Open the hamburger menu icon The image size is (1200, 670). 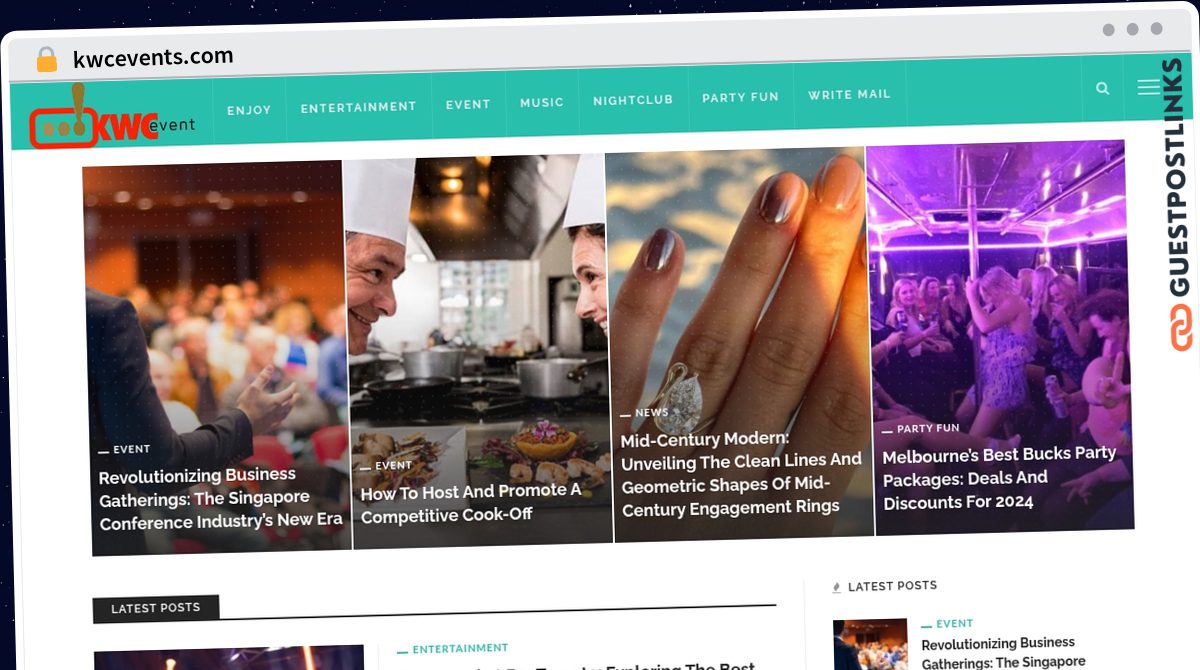(x=1148, y=88)
